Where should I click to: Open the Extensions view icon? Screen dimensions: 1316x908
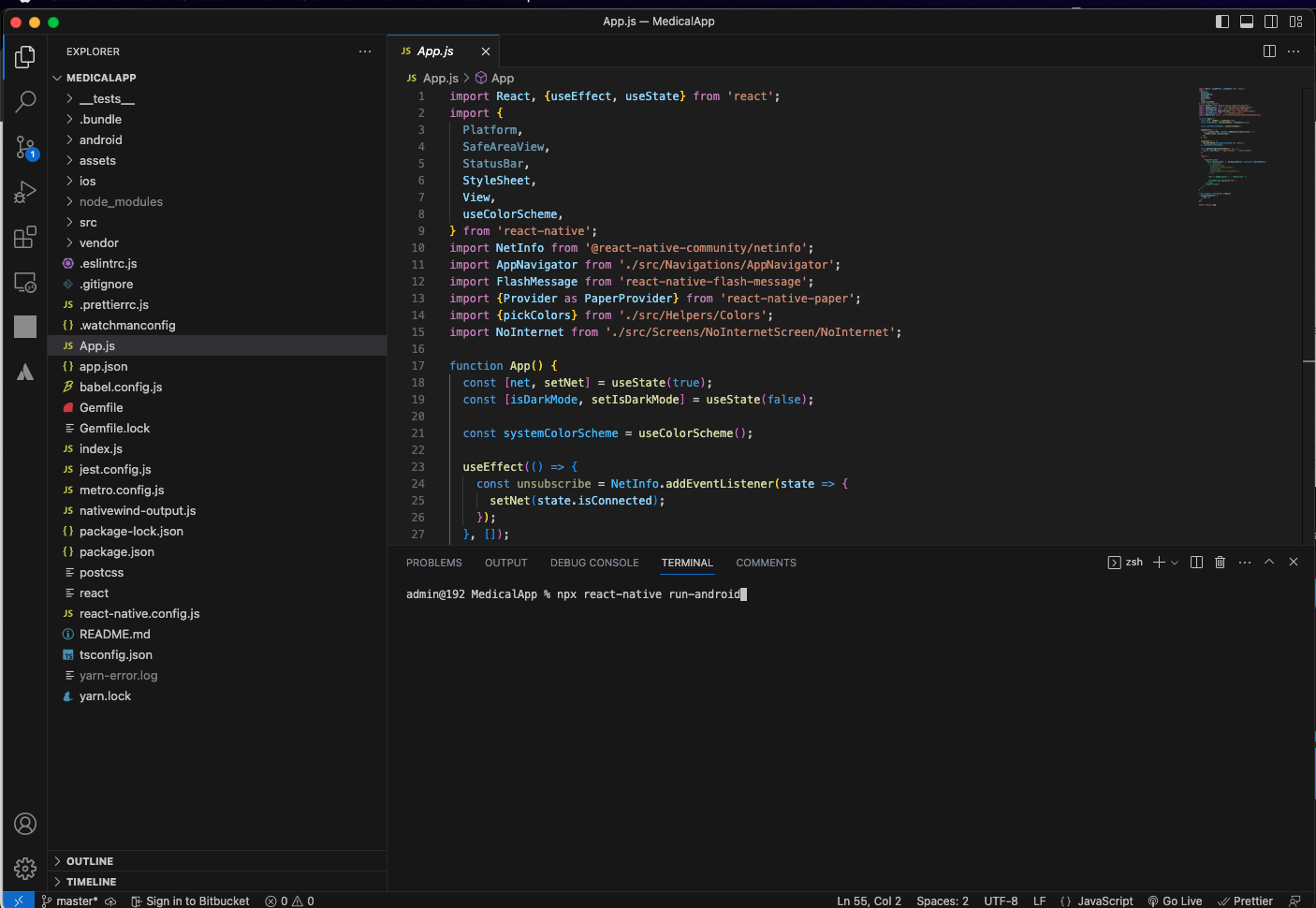pos(25,238)
